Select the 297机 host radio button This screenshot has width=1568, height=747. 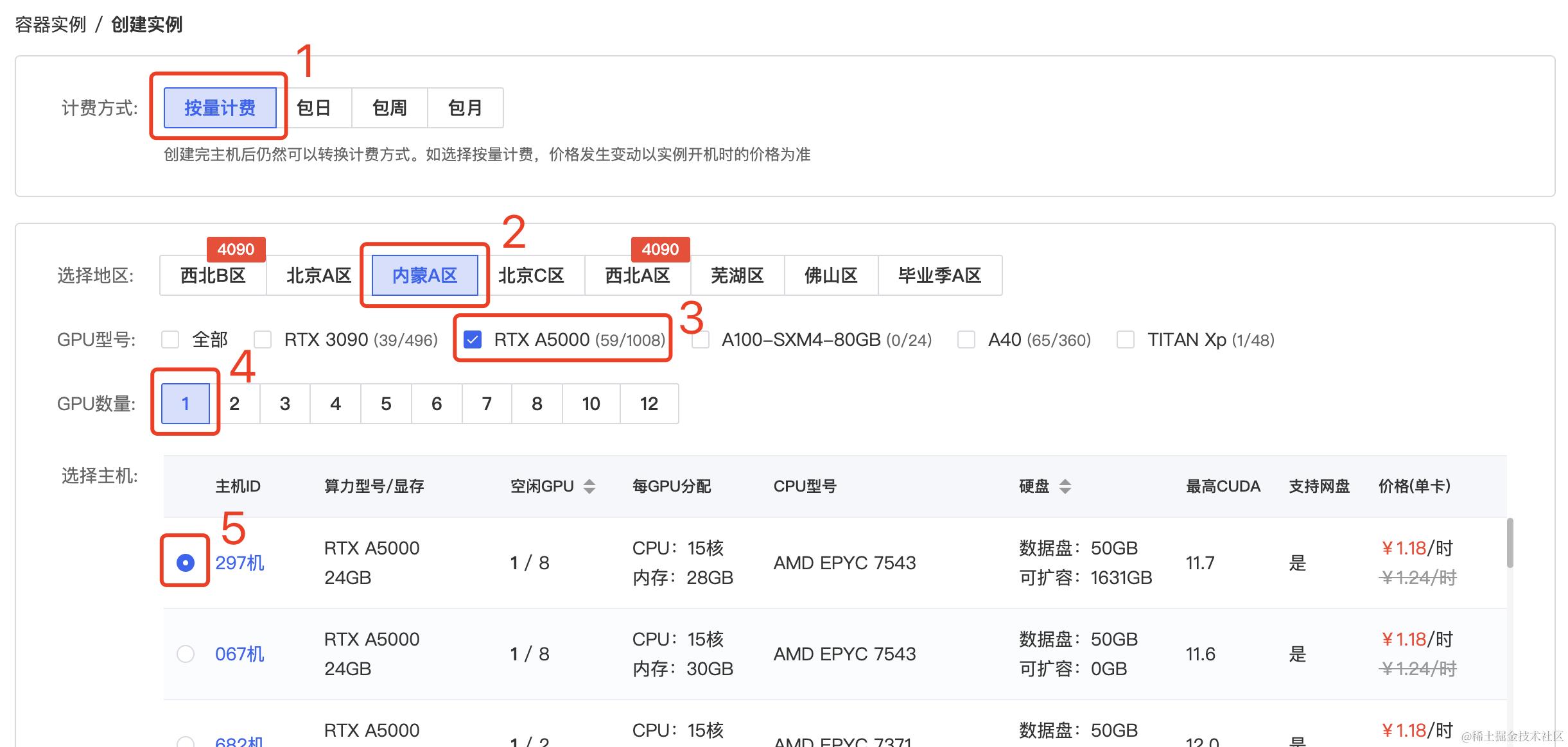[x=186, y=563]
